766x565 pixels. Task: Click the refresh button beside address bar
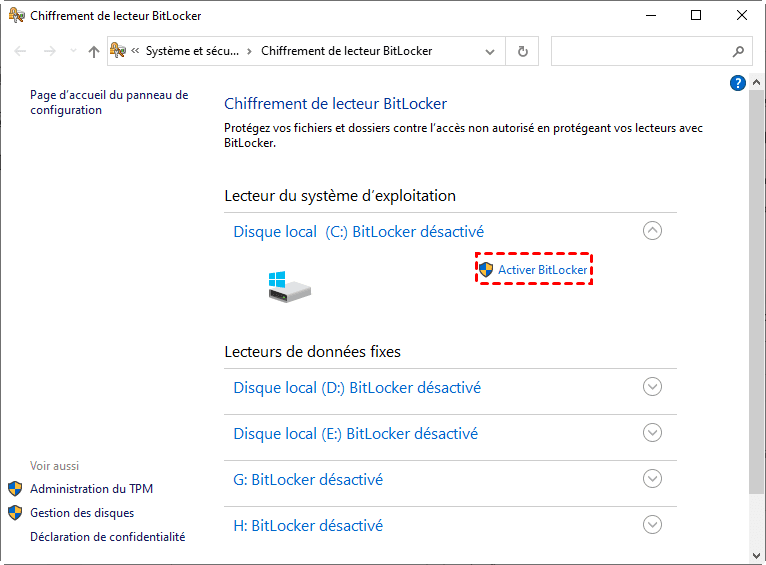point(522,51)
